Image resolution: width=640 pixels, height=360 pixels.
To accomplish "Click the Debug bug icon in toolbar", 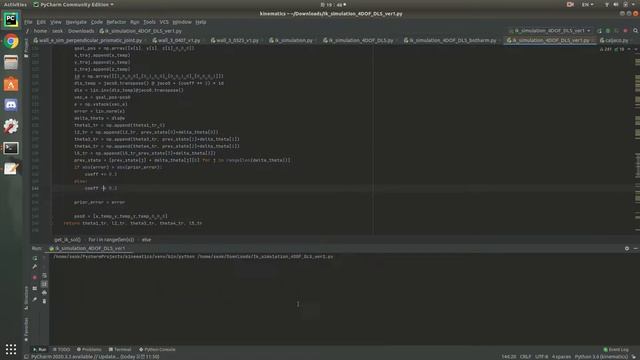I will (608, 31).
